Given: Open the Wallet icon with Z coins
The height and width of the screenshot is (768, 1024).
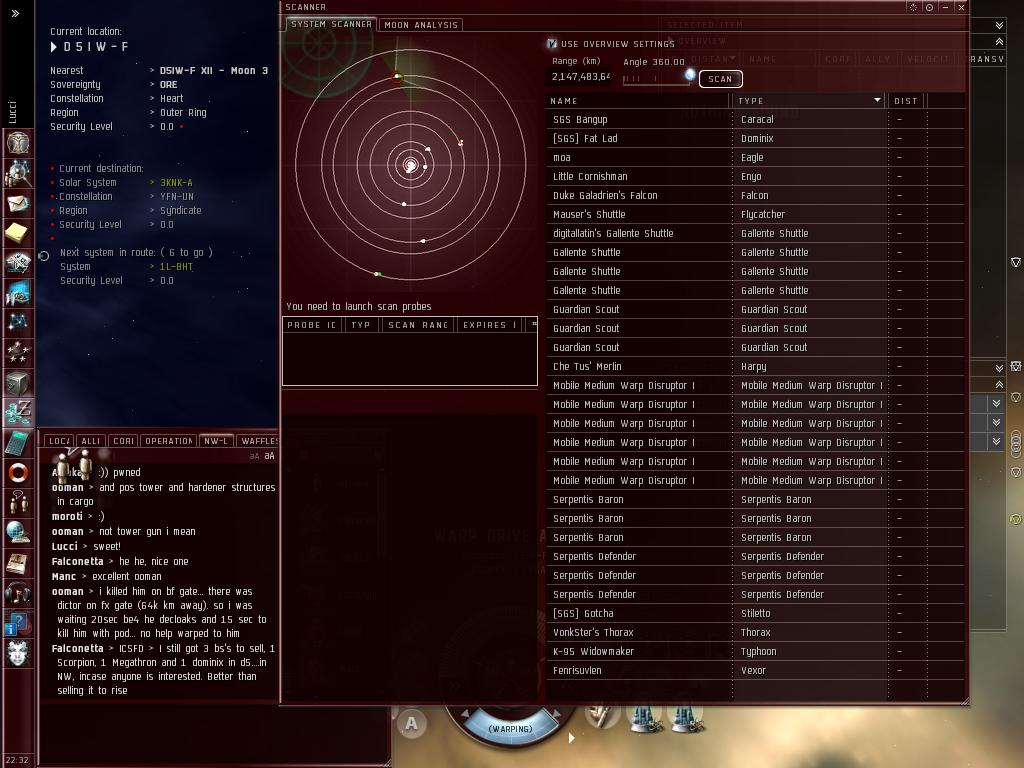Looking at the screenshot, I should click(x=18, y=413).
